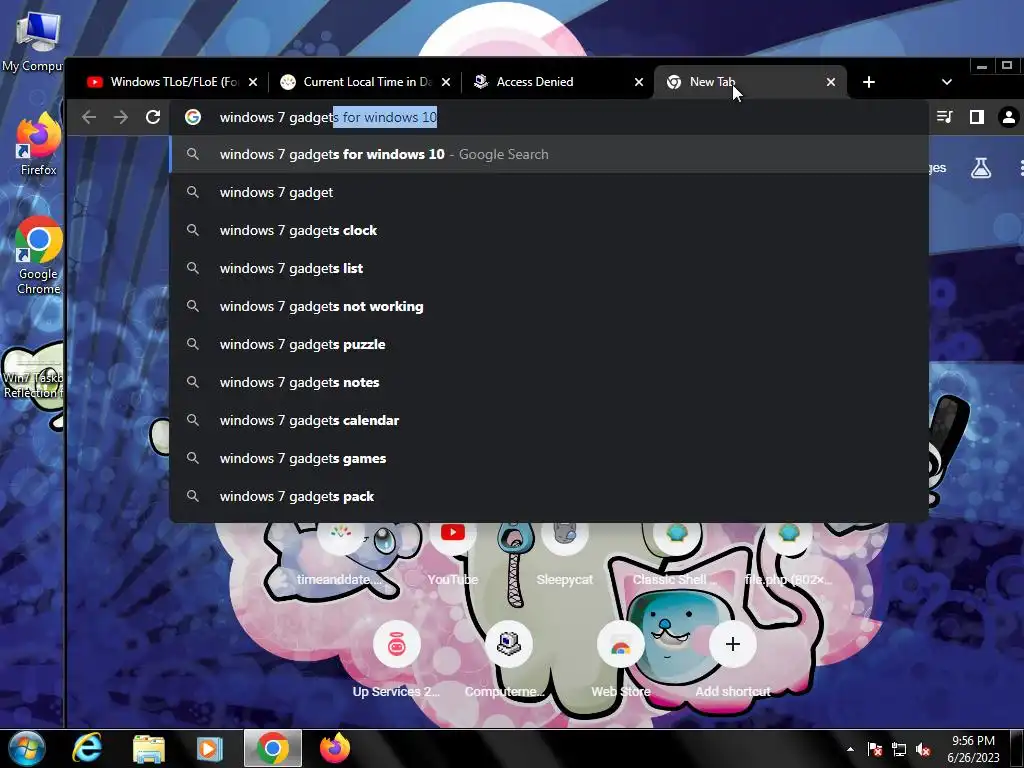Close the New Tab tab

pos(831,82)
